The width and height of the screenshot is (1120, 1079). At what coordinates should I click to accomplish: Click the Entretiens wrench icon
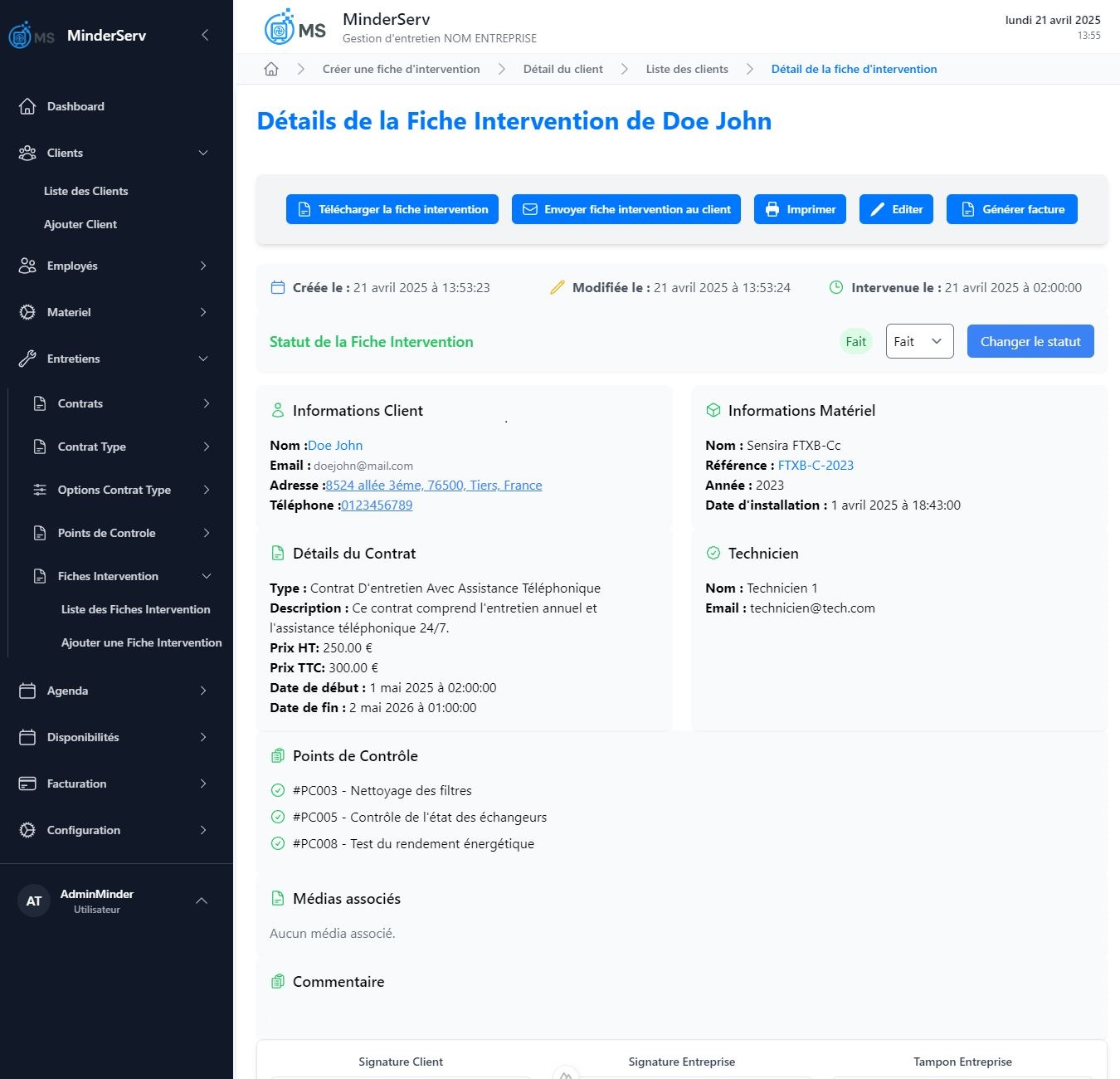pyautogui.click(x=27, y=359)
